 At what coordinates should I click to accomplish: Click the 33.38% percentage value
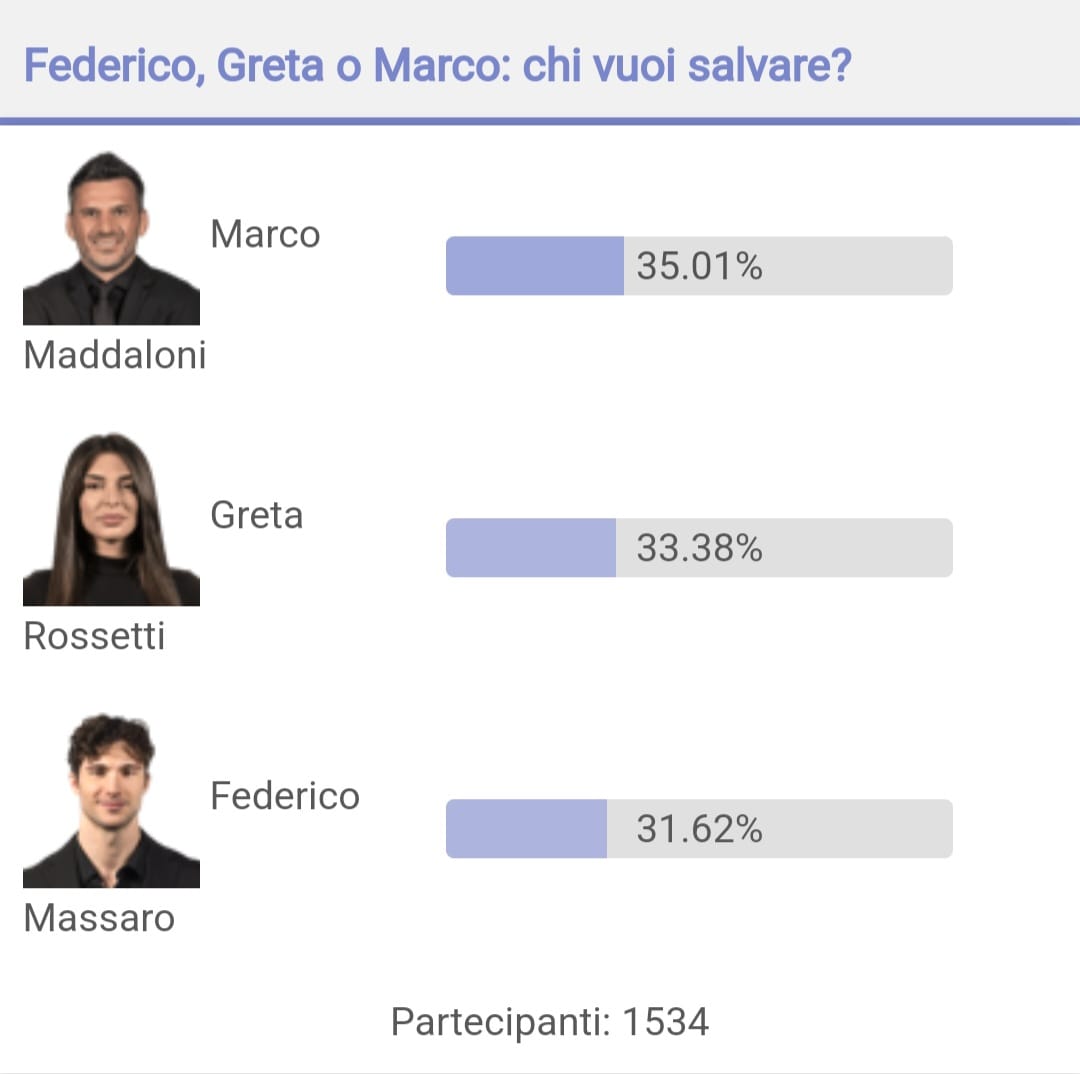(699, 548)
